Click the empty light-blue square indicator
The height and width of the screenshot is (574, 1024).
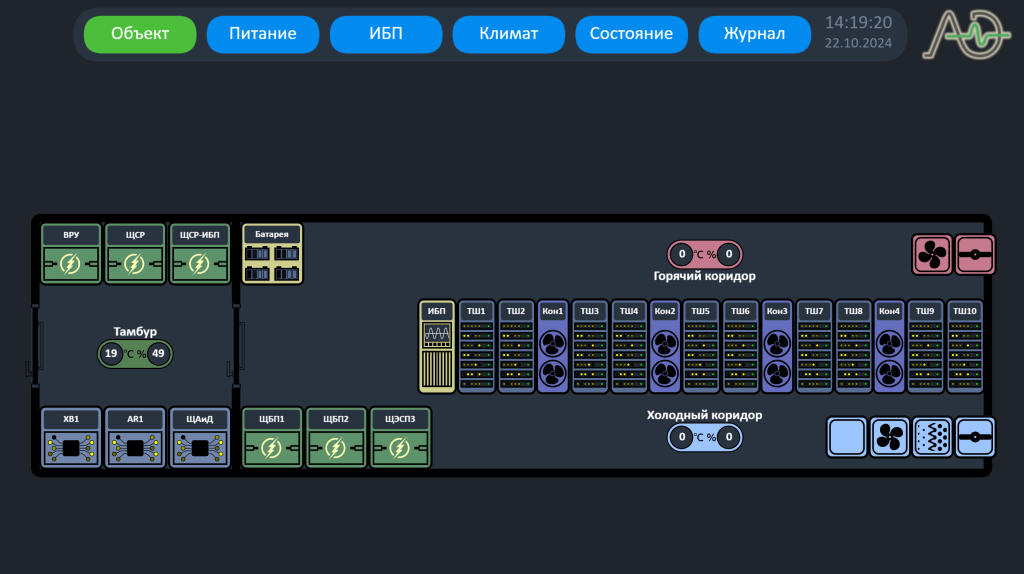[x=846, y=438]
